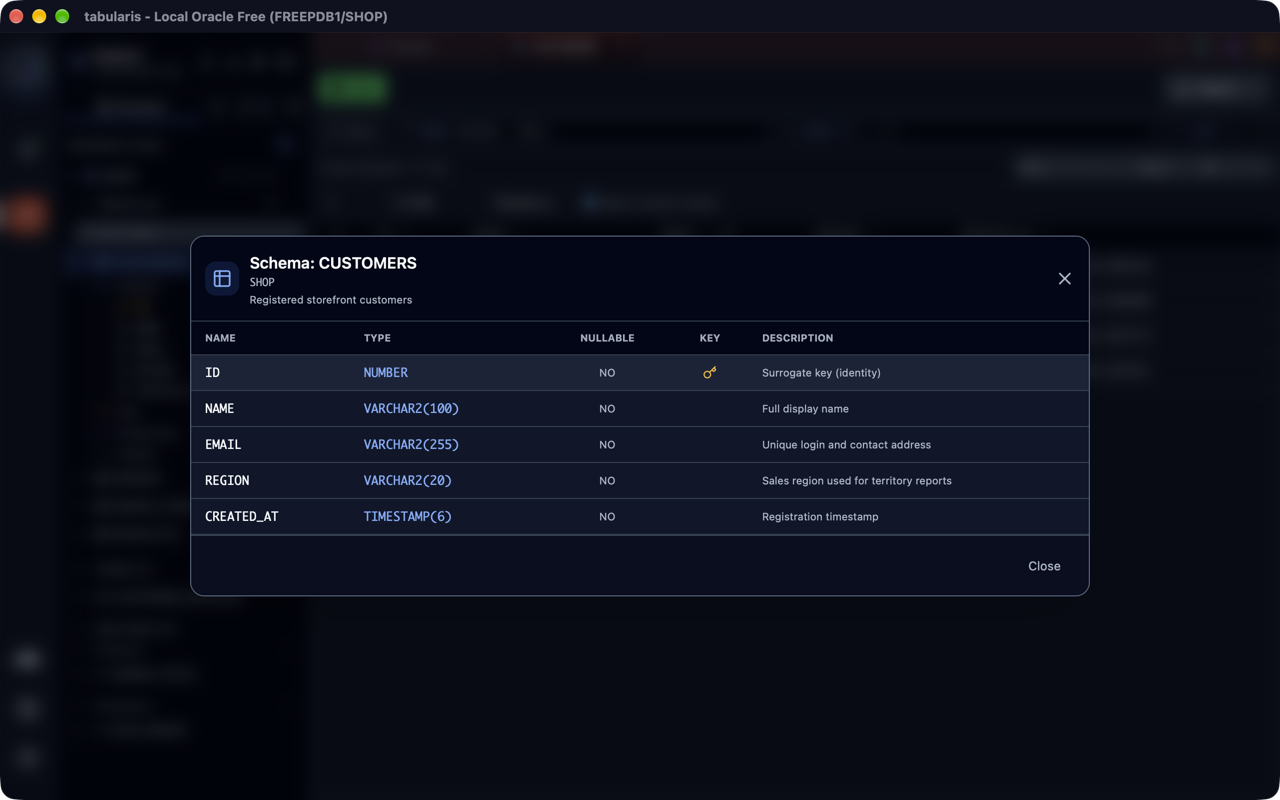
Task: Click the 'Schema: CUSTOMERS' dialog title
Action: coord(333,263)
